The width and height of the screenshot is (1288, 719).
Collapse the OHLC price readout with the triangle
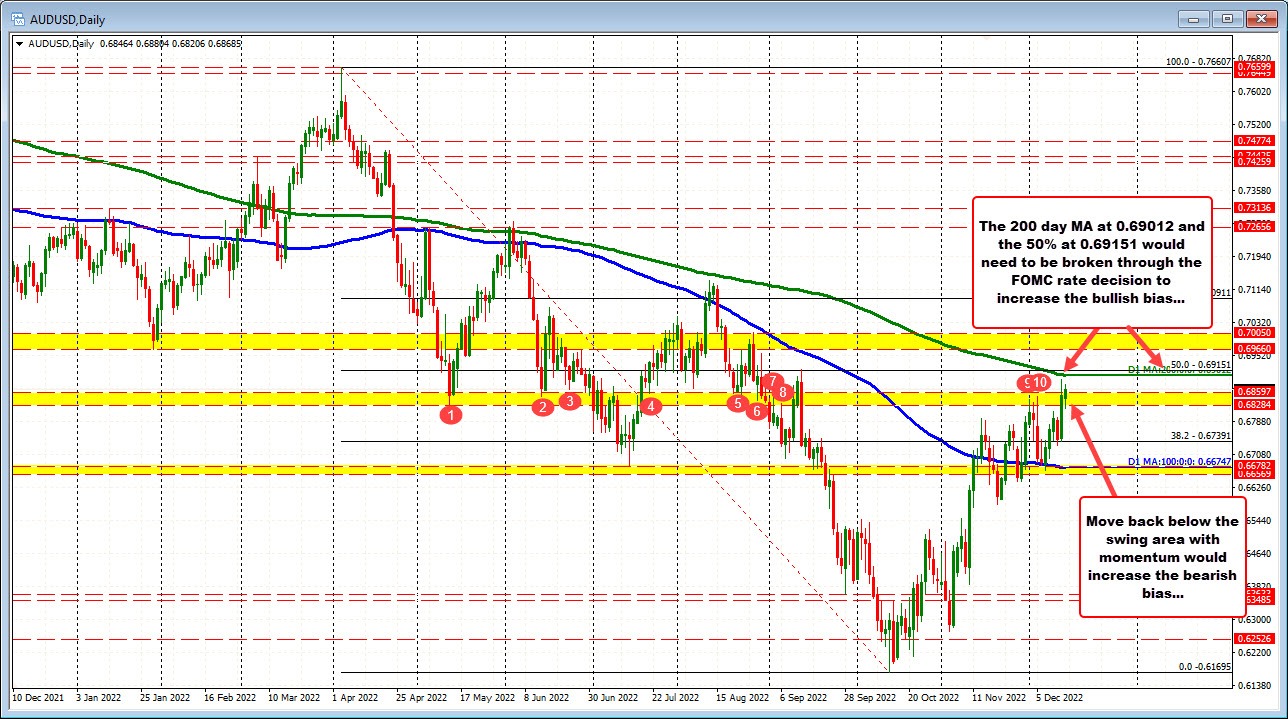pyautogui.click(x=18, y=43)
